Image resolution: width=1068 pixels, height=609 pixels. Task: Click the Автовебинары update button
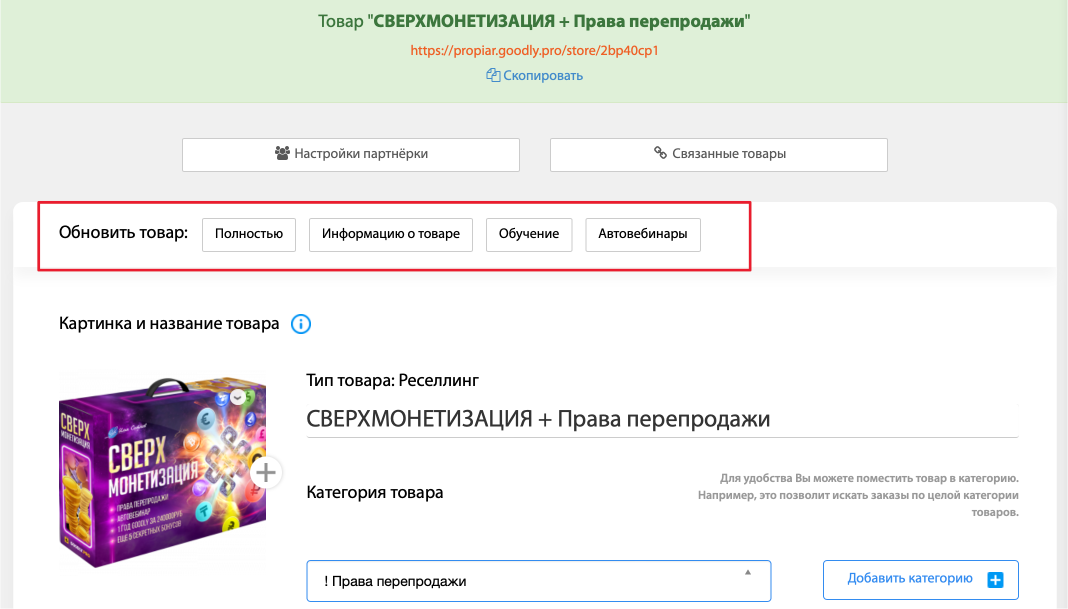coord(642,234)
